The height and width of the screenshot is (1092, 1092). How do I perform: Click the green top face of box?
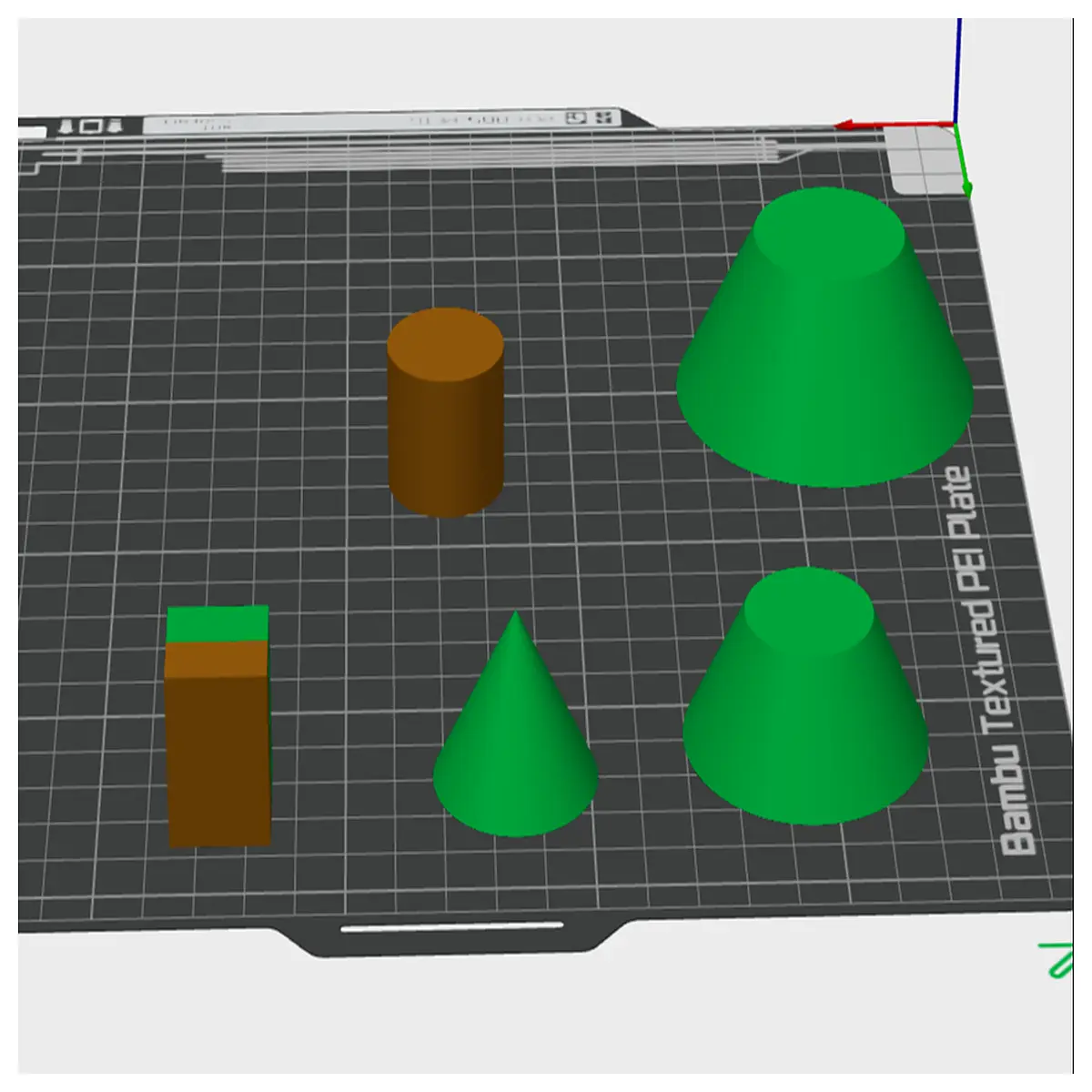217,623
